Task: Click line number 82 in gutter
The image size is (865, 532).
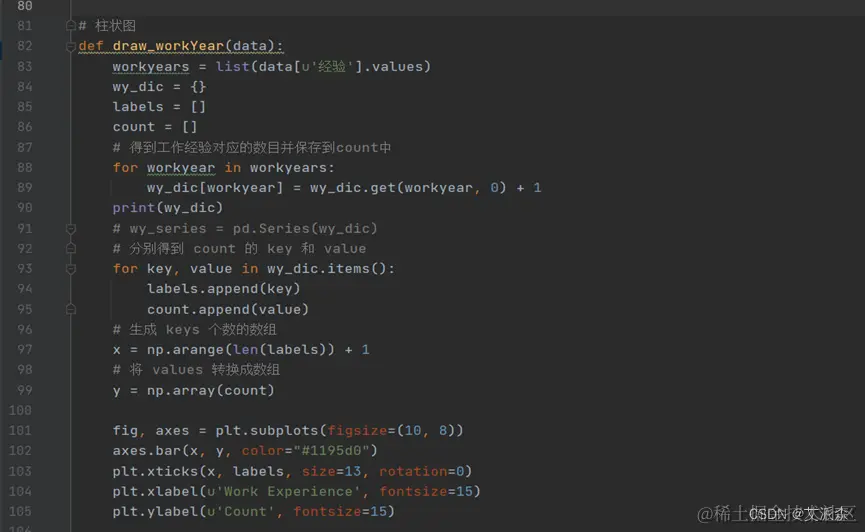Action: point(25,46)
